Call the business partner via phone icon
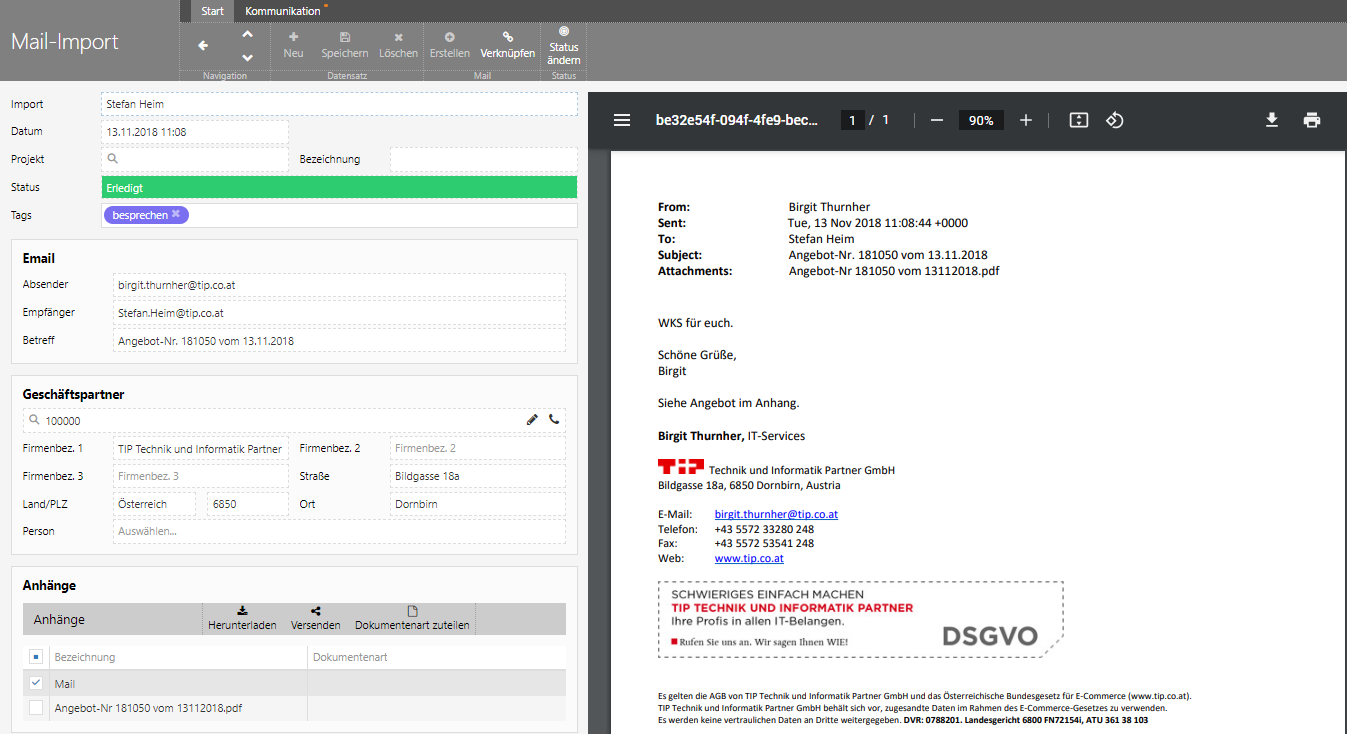This screenshot has height=734, width=1347. pyautogui.click(x=554, y=420)
